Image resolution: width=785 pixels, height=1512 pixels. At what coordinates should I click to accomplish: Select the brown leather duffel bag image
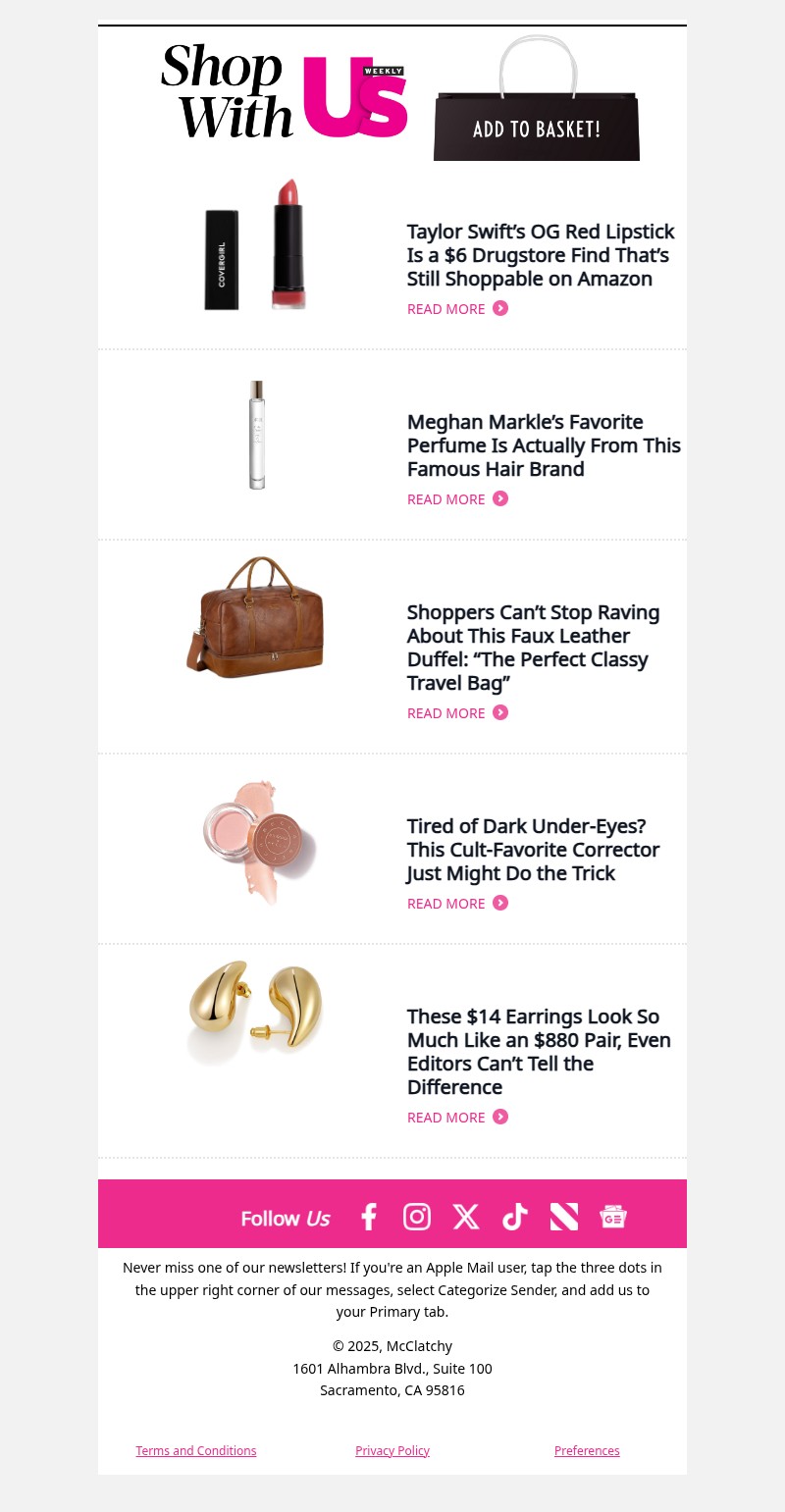tap(255, 618)
